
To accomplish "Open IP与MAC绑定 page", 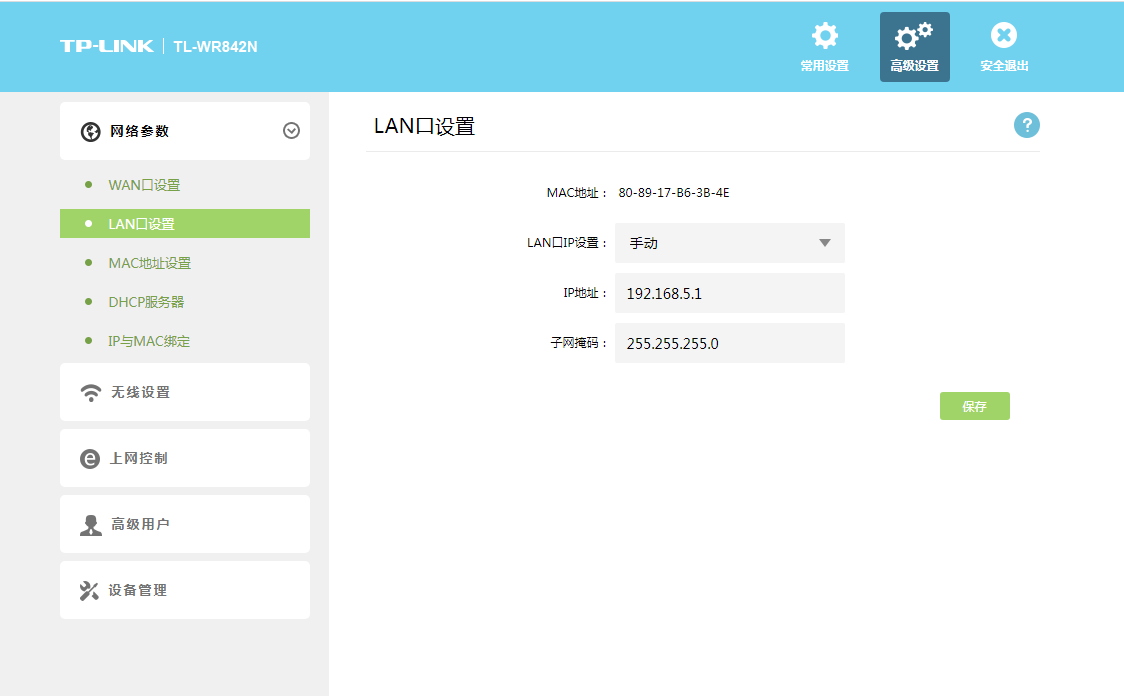I will coord(146,340).
